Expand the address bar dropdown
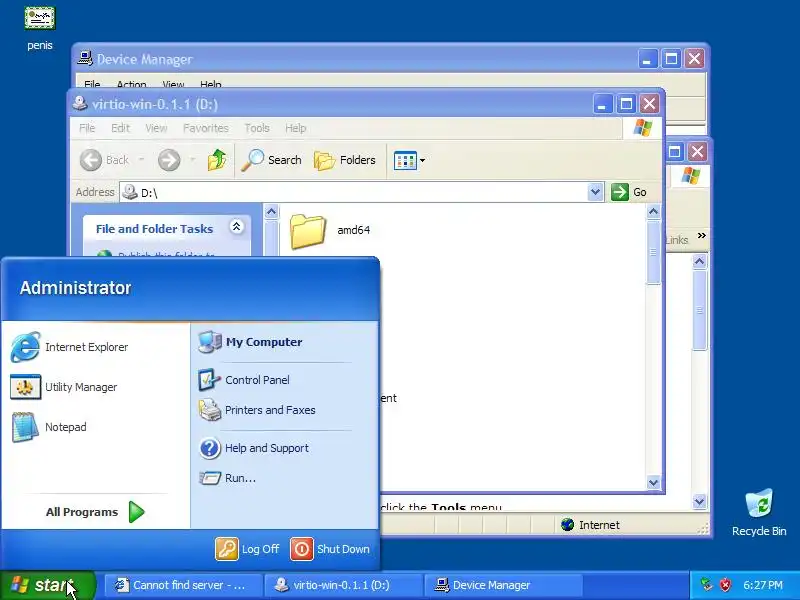 595,192
